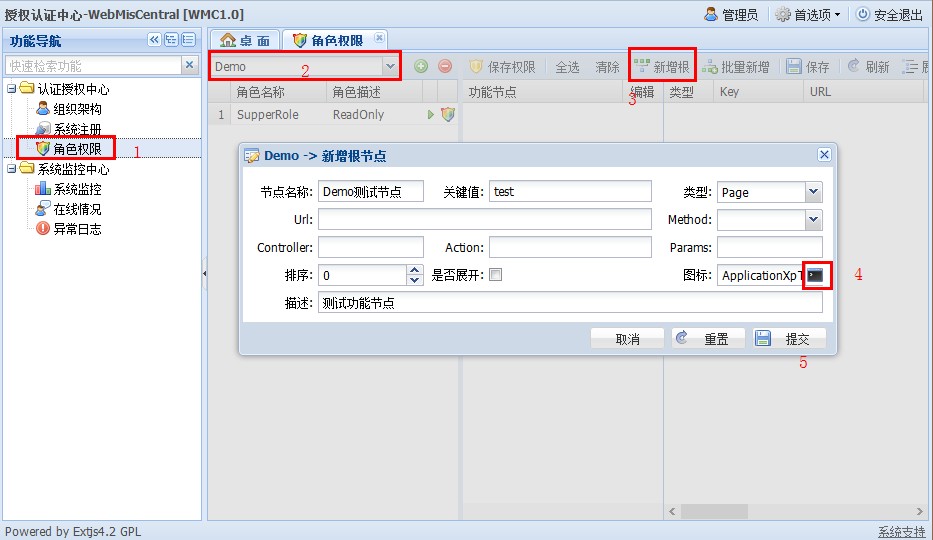
Task: Click the 提交 button
Action: [x=789, y=339]
